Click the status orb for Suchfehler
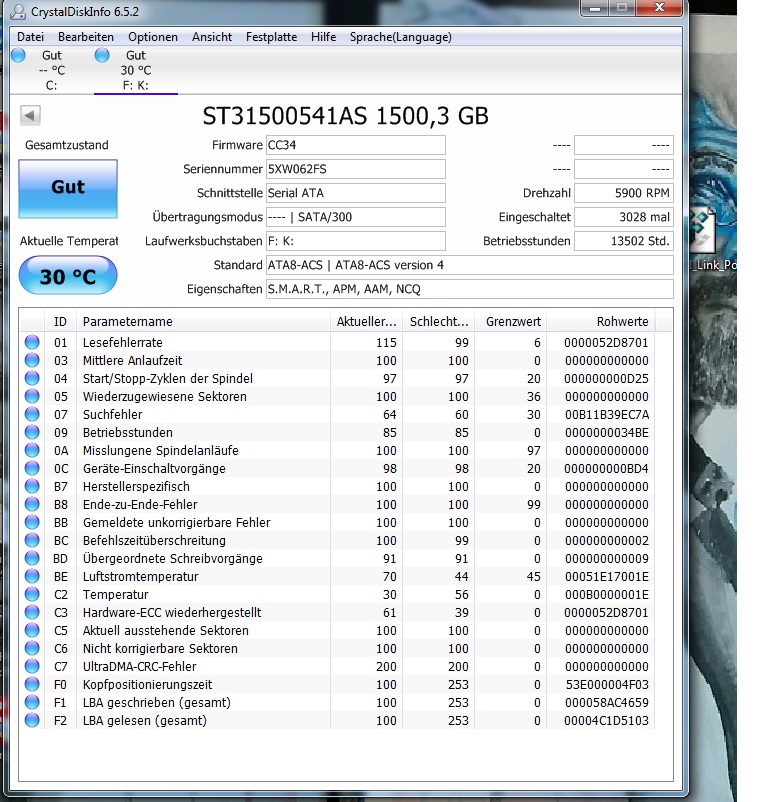768x802 pixels. tap(32, 414)
